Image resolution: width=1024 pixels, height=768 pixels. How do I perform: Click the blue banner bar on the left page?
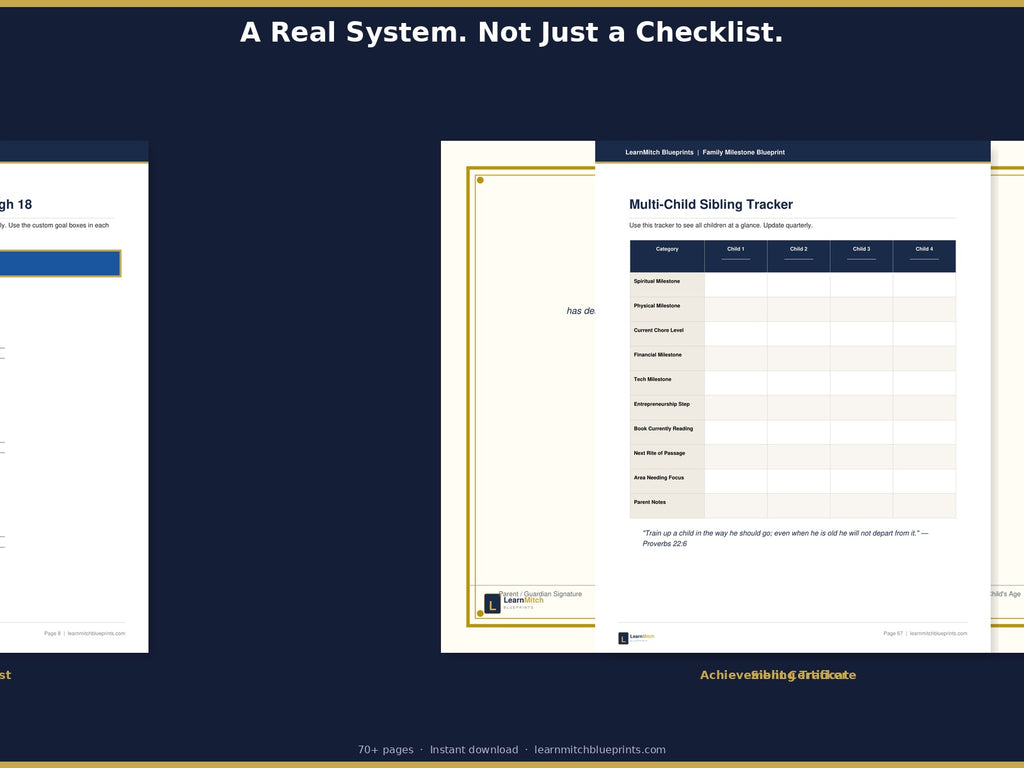[x=60, y=263]
